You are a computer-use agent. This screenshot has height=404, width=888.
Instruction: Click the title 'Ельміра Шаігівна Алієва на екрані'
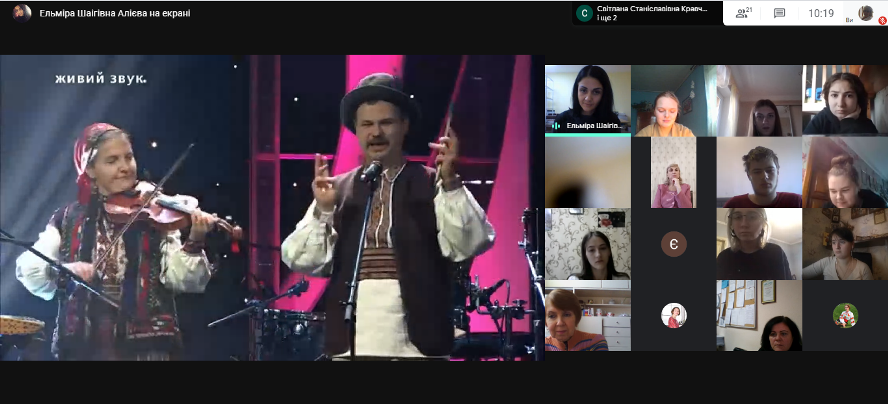(x=115, y=13)
